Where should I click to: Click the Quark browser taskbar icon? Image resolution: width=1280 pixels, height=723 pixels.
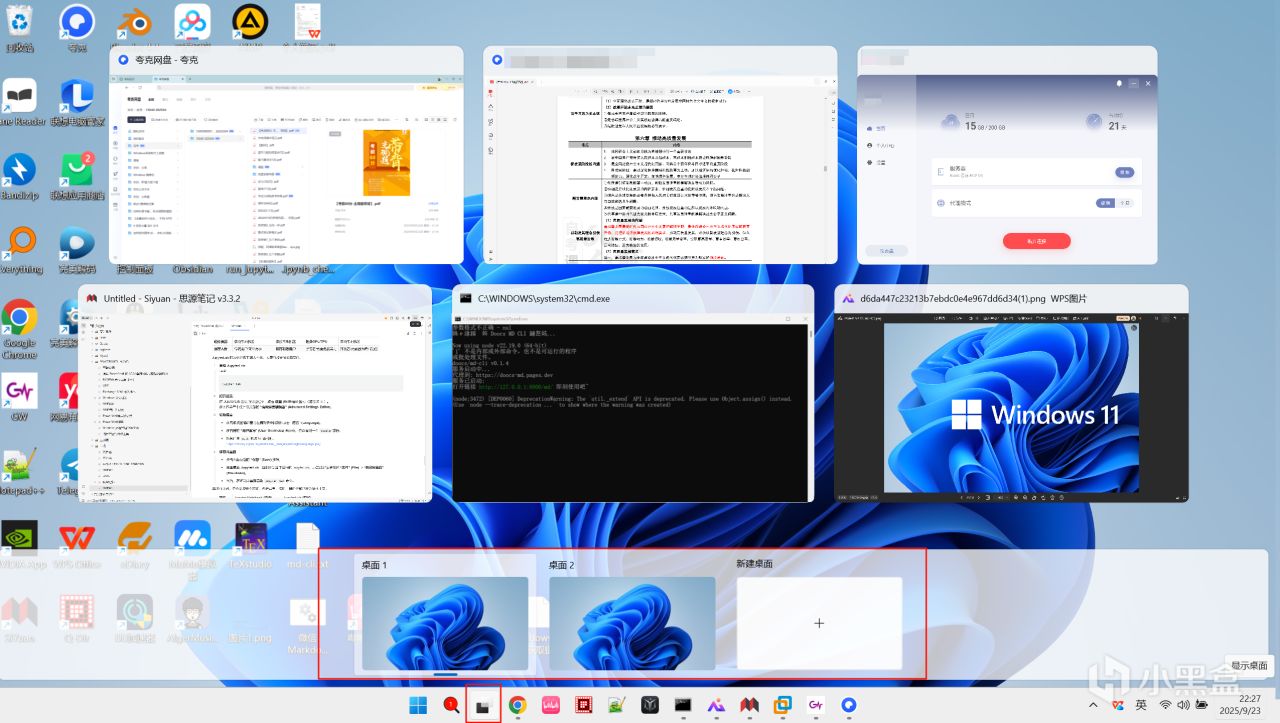[849, 705]
